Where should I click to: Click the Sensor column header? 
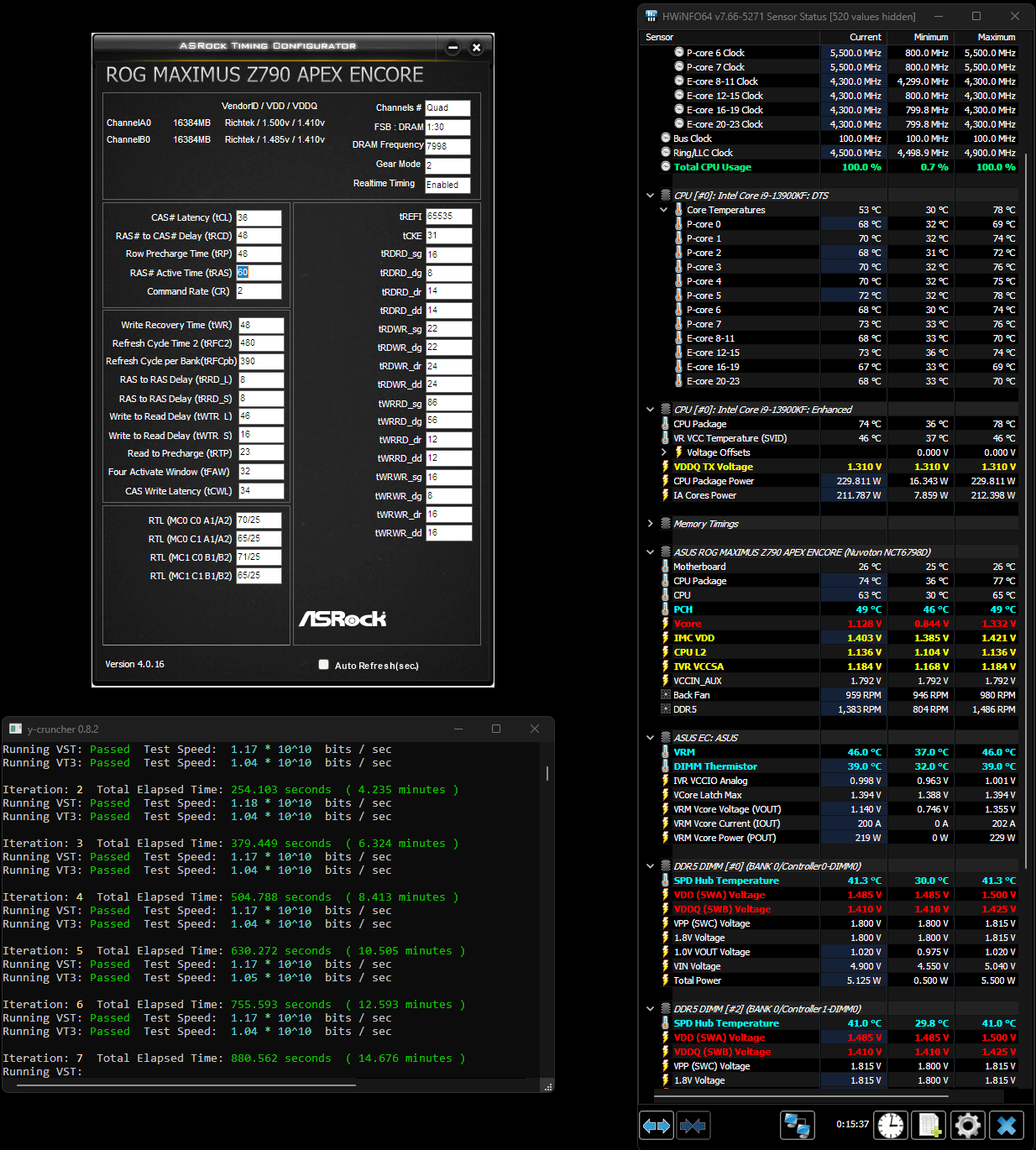pyautogui.click(x=730, y=37)
